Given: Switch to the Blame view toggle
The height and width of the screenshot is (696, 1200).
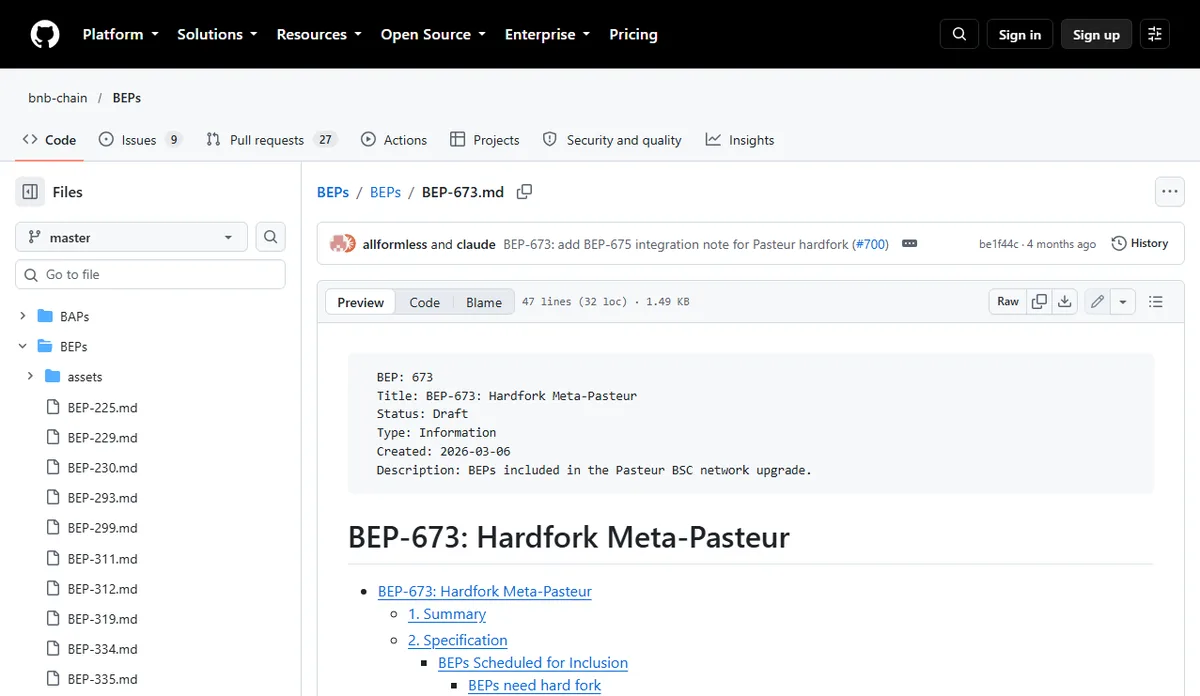Looking at the screenshot, I should click(x=484, y=302).
